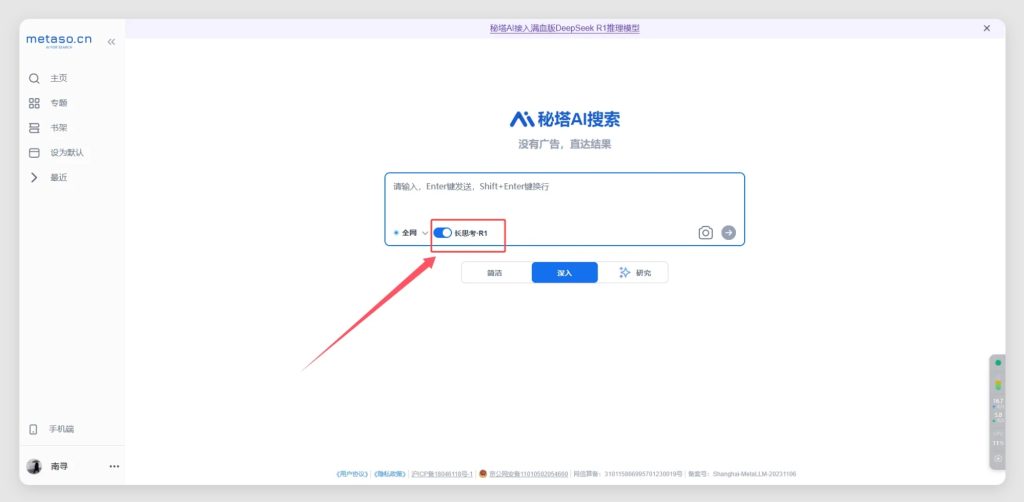Image resolution: width=1024 pixels, height=502 pixels.
Task: Click the 没有广告，直达结果 tagline text
Action: tap(564, 144)
